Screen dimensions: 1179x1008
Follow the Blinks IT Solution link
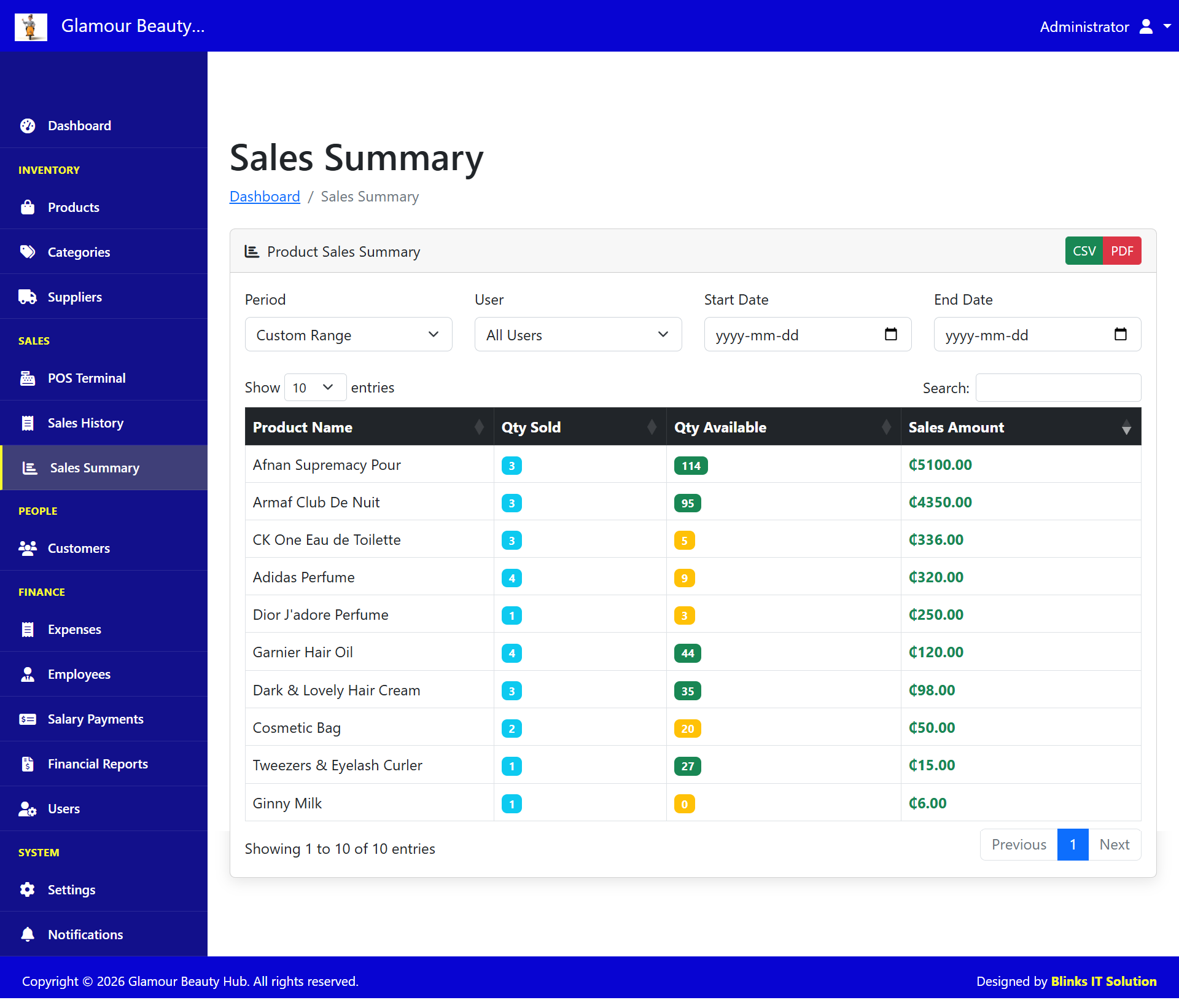coord(1103,982)
